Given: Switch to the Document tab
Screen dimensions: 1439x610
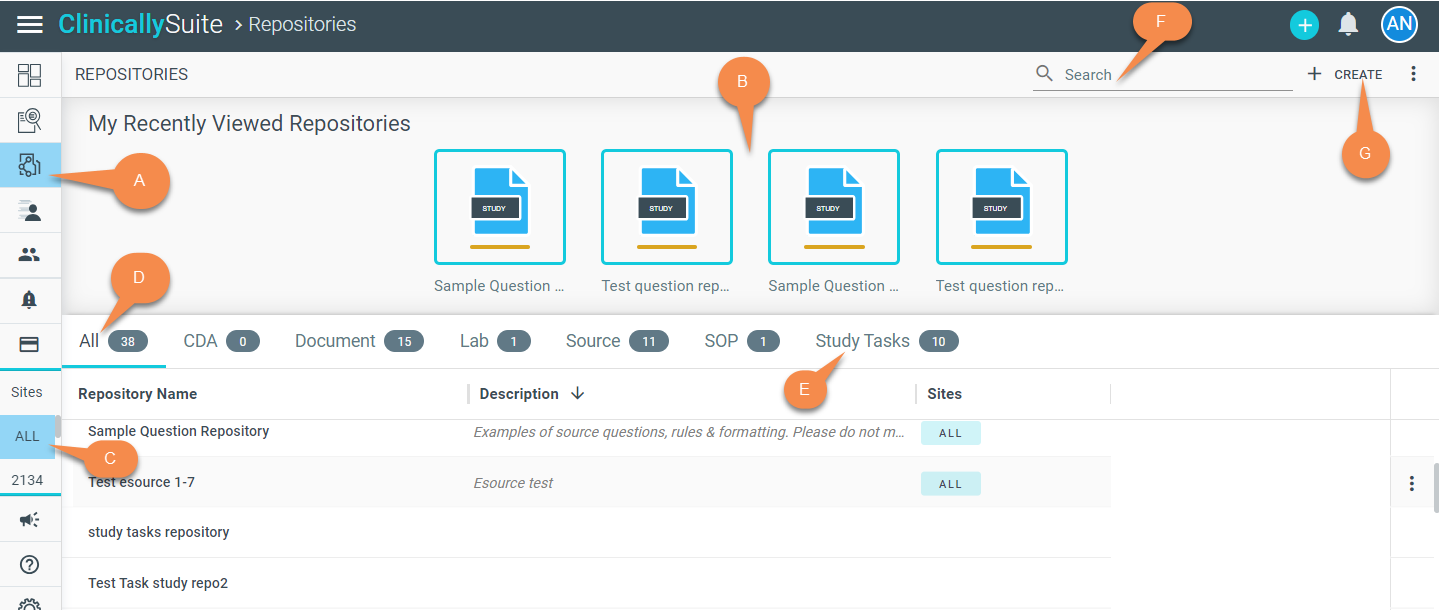Looking at the screenshot, I should pyautogui.click(x=359, y=341).
